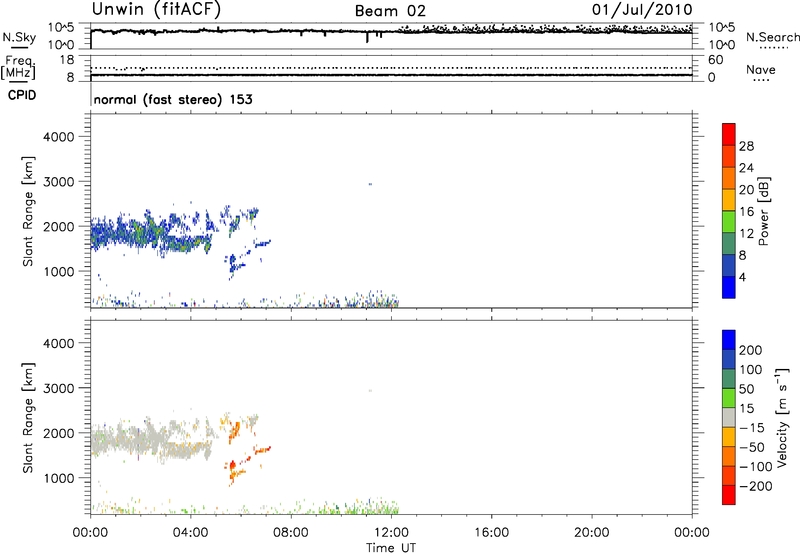Click the velocity panel 'Slant Range [km]' label
The image size is (800, 554).
point(28,418)
